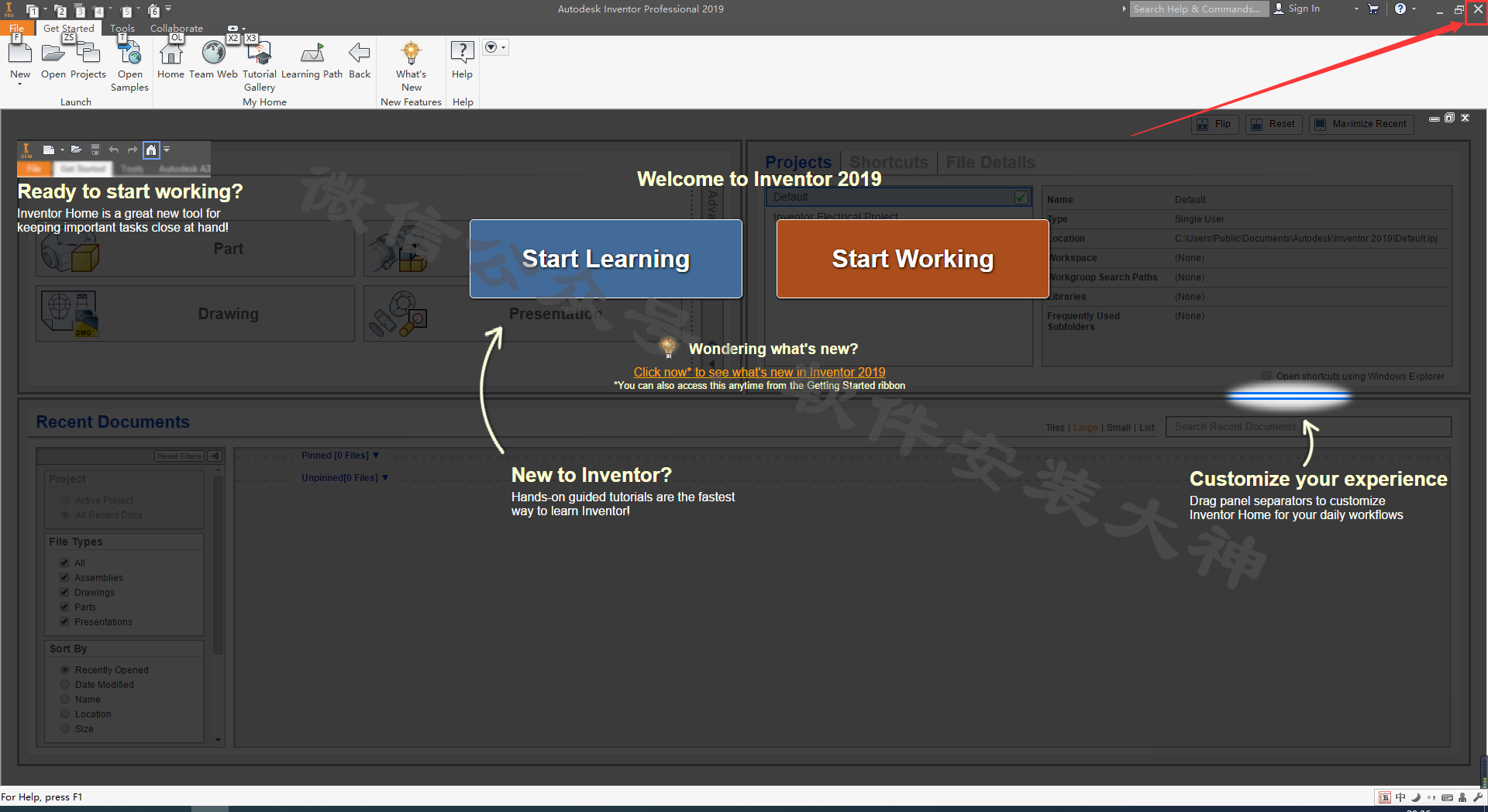Open the quick access toolbar customize arrow
Viewport: 1488px width, 812px height.
point(168,9)
